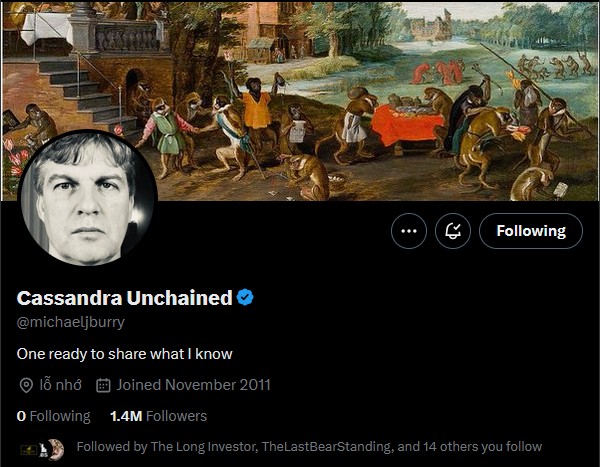Click the location pin icon
This screenshot has height=467, width=600.
click(27, 385)
